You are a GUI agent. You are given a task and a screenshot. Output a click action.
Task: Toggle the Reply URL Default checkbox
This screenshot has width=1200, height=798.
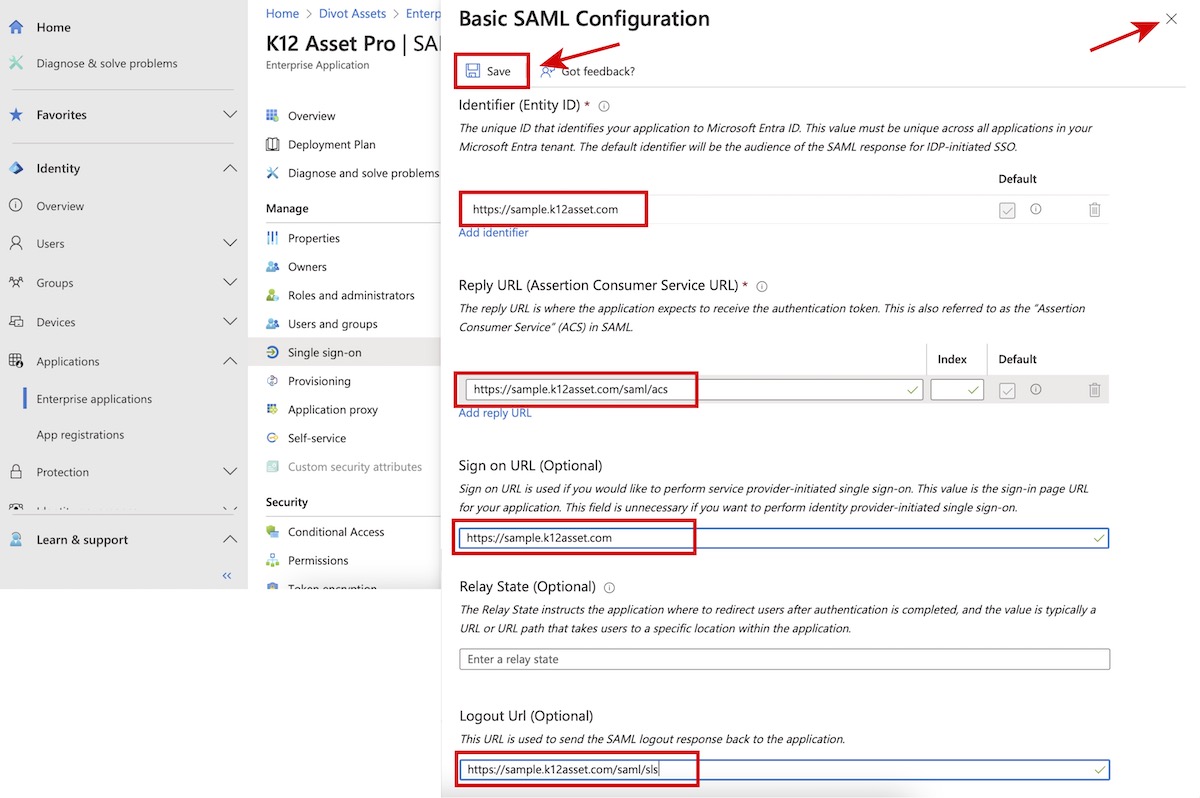point(1007,390)
